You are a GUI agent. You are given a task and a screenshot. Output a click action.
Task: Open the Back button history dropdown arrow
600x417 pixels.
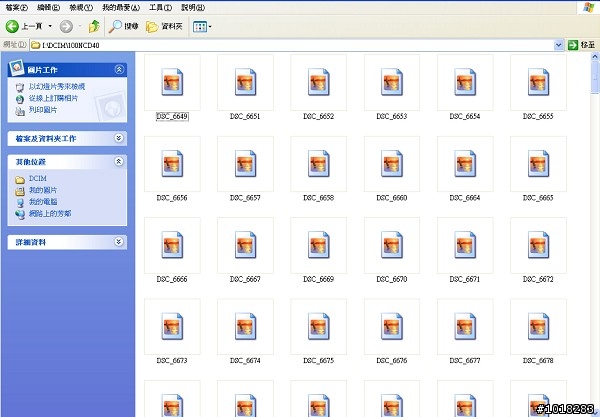tap(50, 26)
